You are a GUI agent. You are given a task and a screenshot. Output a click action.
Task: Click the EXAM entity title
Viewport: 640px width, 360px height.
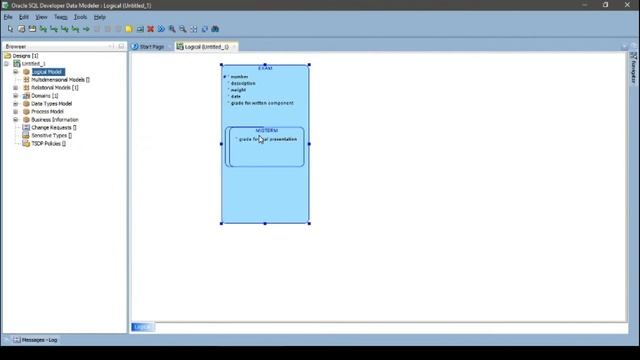265,68
